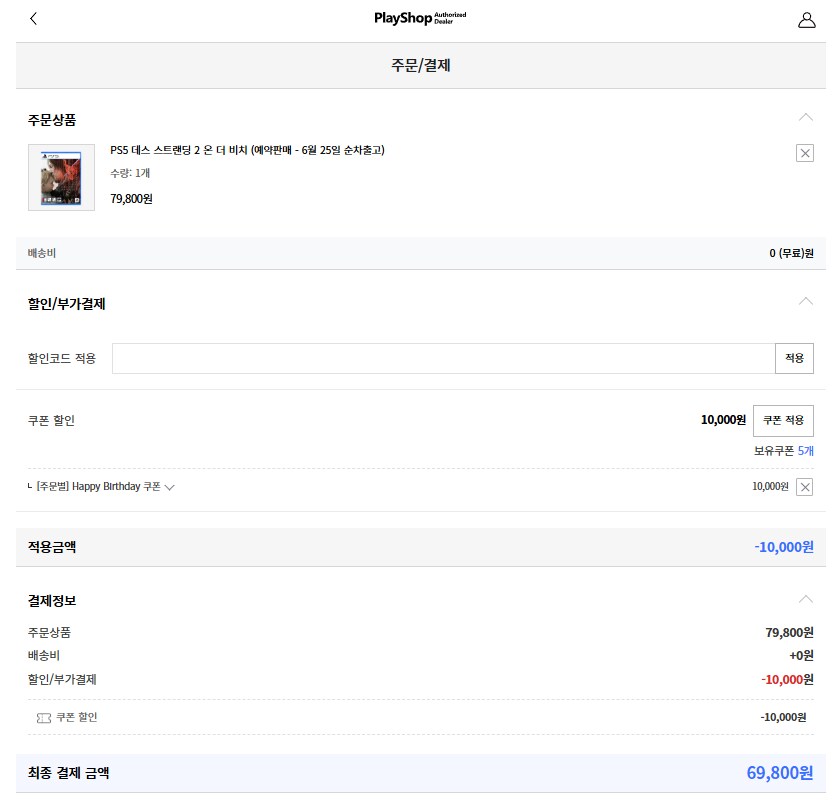Collapse the 할인/부가결제 section
This screenshot has width=836, height=808.
tap(807, 301)
